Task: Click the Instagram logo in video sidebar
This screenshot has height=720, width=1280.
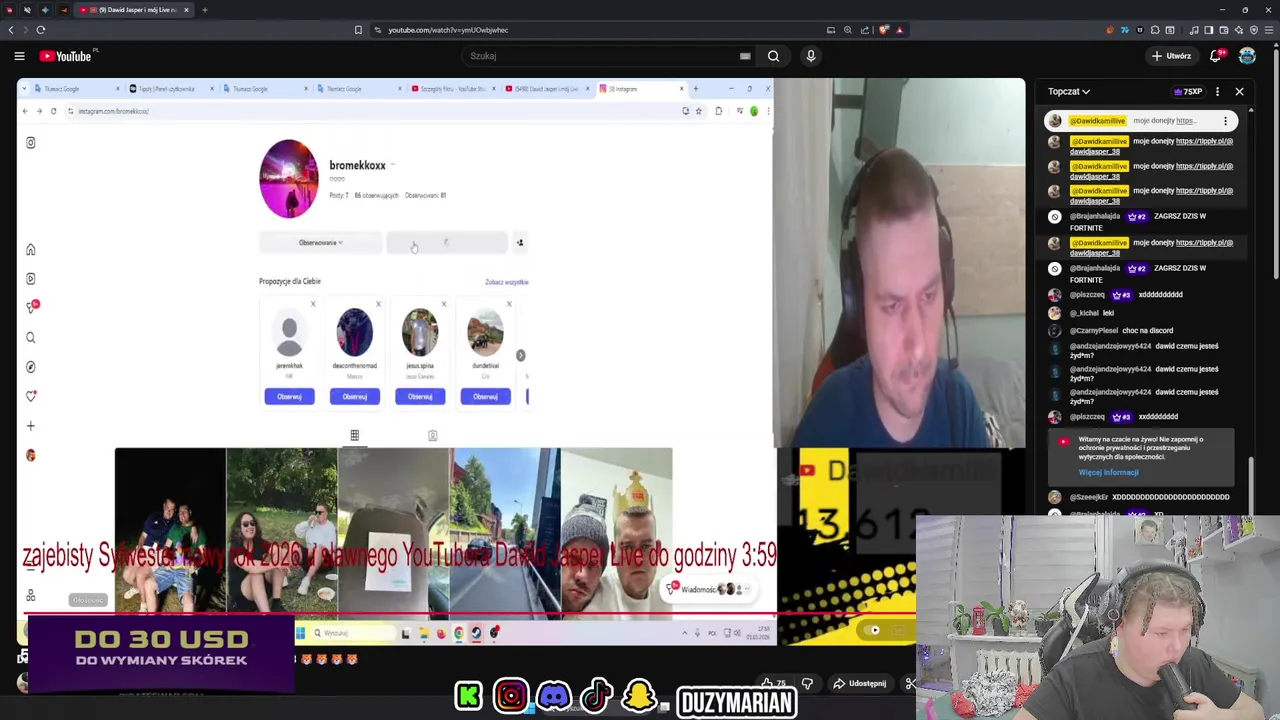Action: pos(31,143)
